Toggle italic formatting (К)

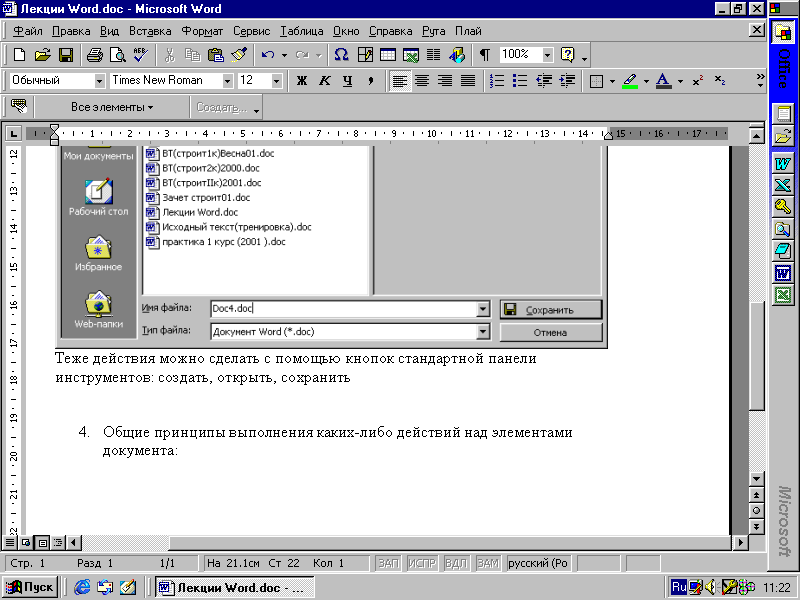pyautogui.click(x=325, y=81)
